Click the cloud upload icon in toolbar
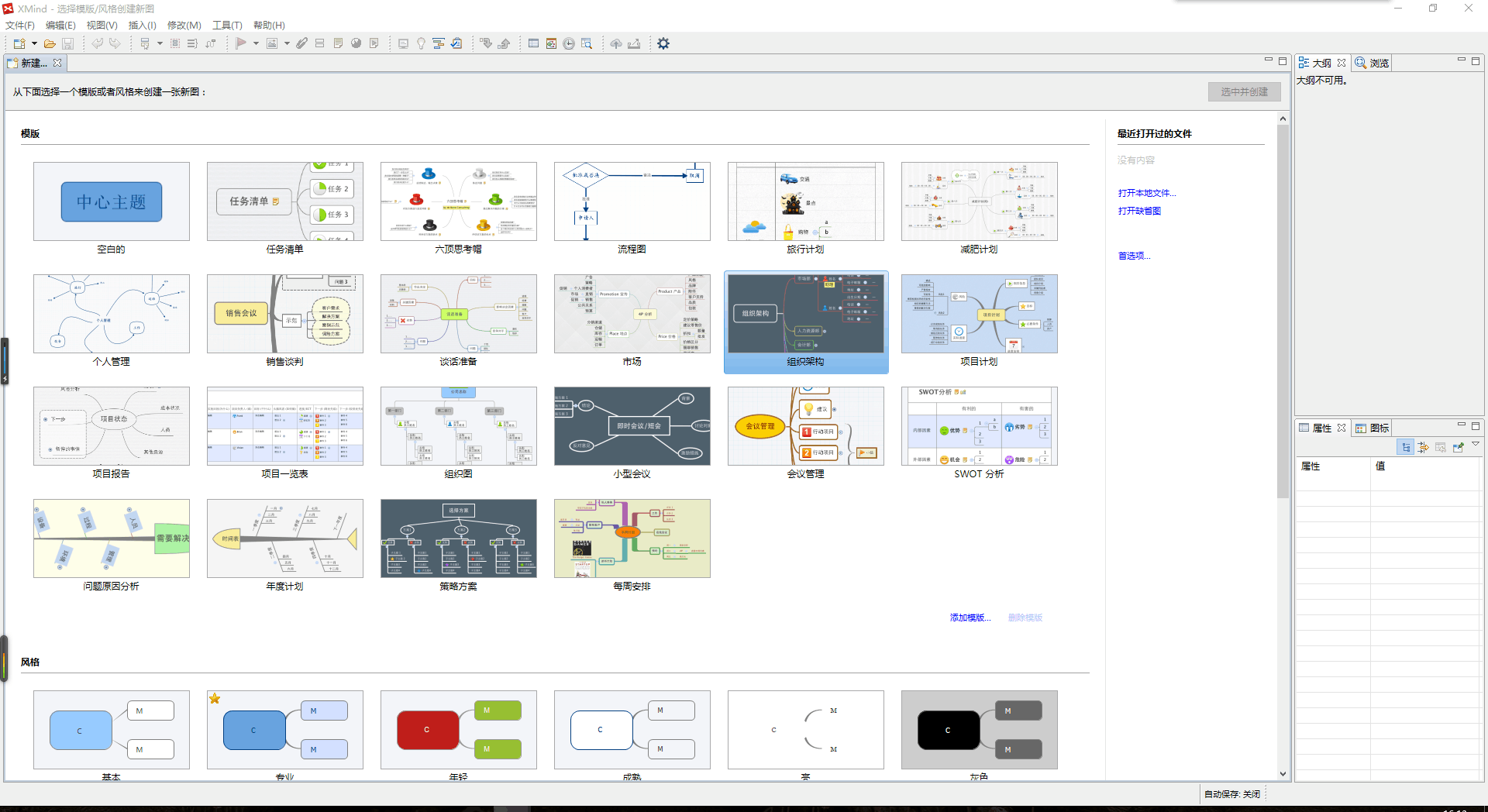Screen dimensions: 1488x812 (x=616, y=44)
